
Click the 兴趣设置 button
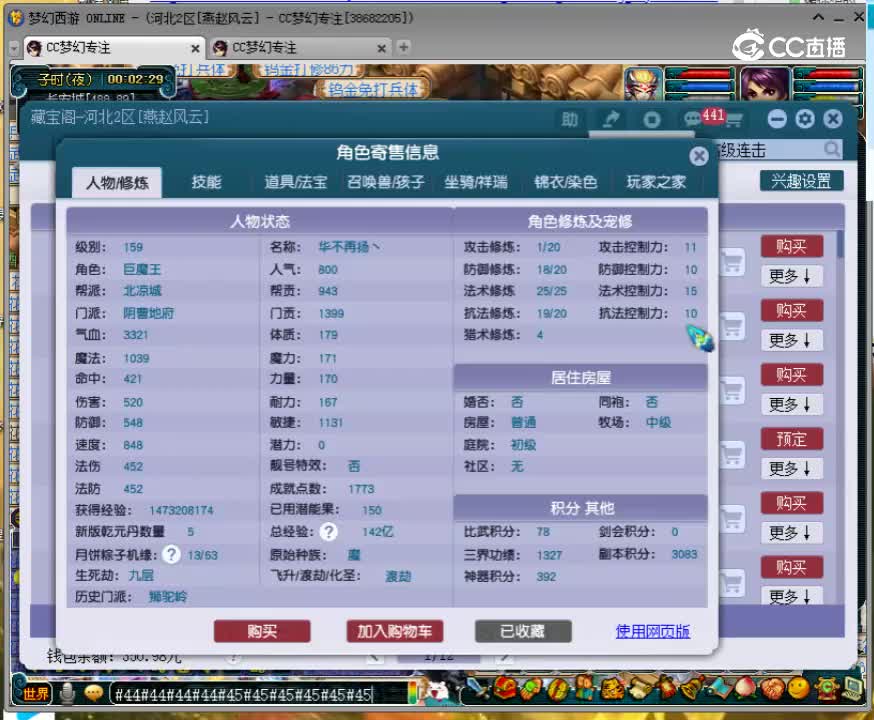(802, 181)
